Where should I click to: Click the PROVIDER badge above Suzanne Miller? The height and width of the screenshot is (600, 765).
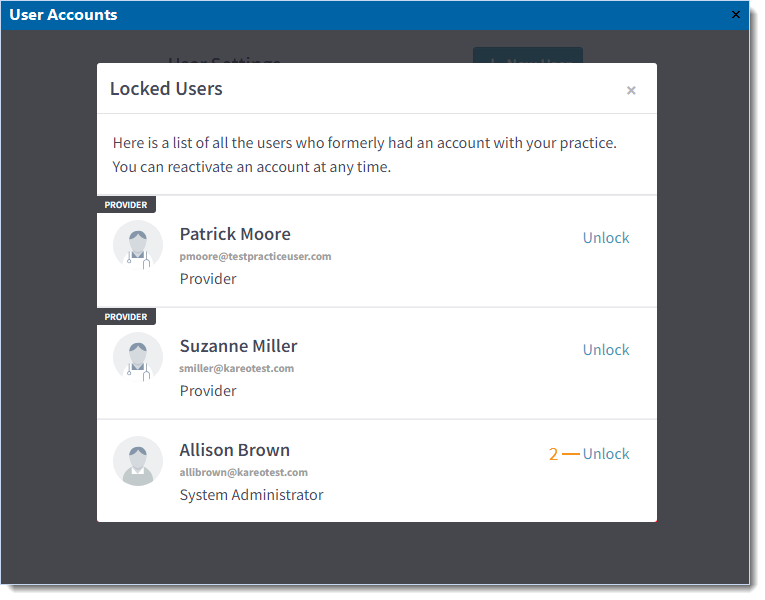(127, 319)
